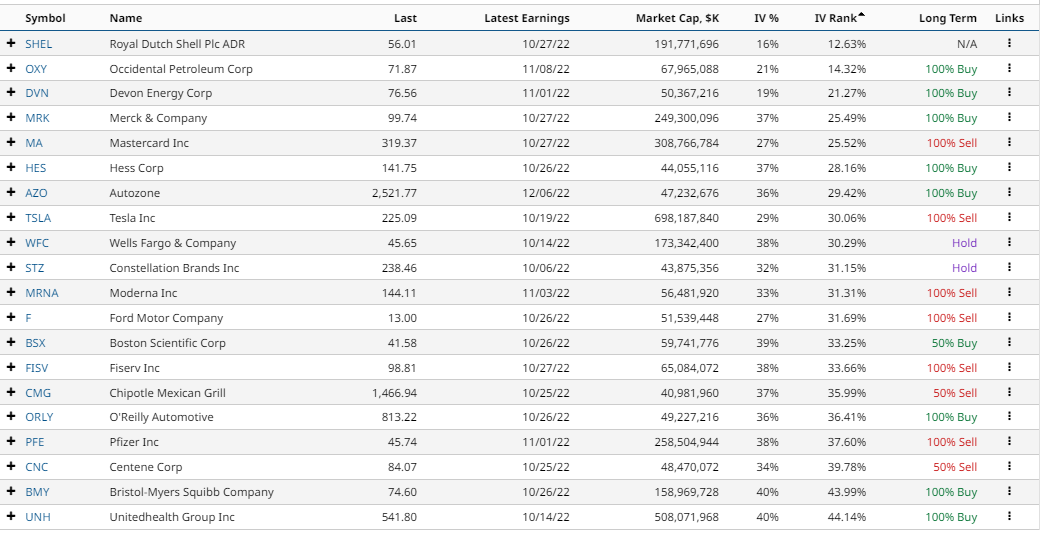The height and width of the screenshot is (535, 1050).
Task: Open three-dot menu for Autozone row
Action: coord(1010,193)
